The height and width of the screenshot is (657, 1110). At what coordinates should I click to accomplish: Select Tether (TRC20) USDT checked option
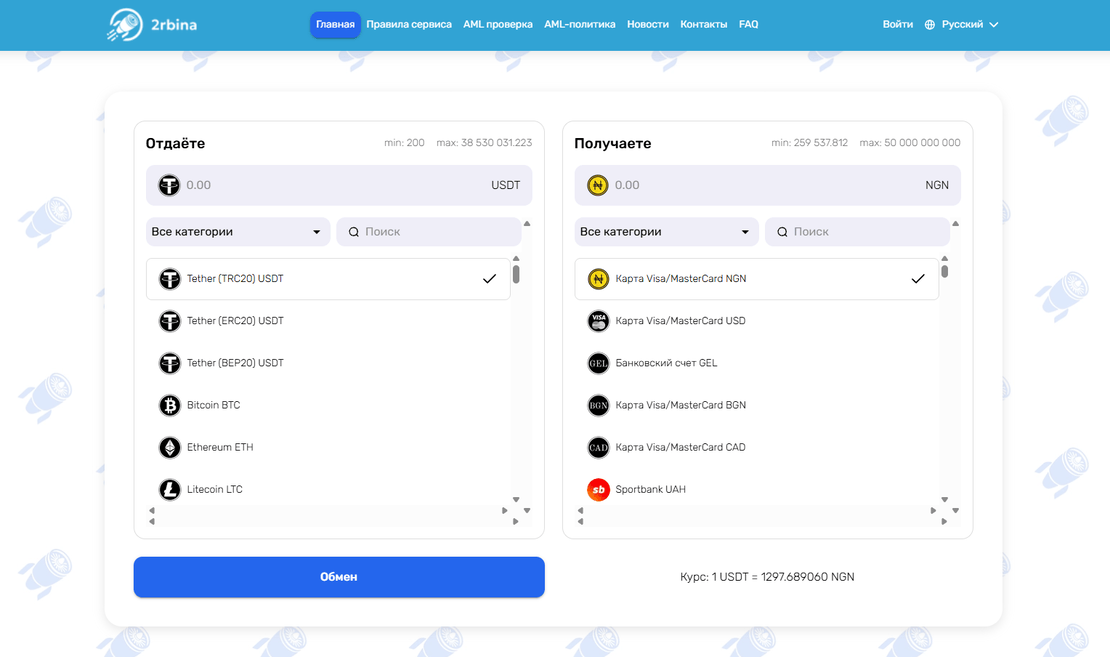(328, 279)
